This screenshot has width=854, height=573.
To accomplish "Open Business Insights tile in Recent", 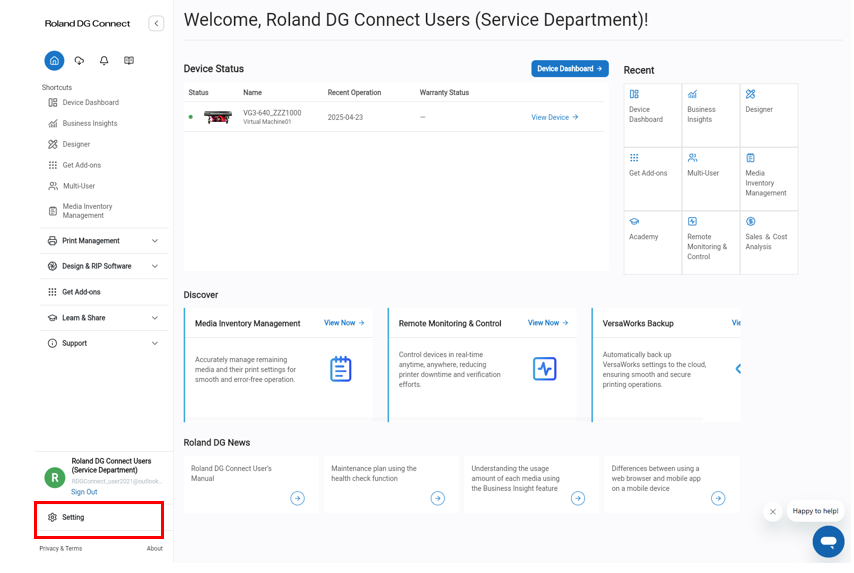I will (711, 115).
